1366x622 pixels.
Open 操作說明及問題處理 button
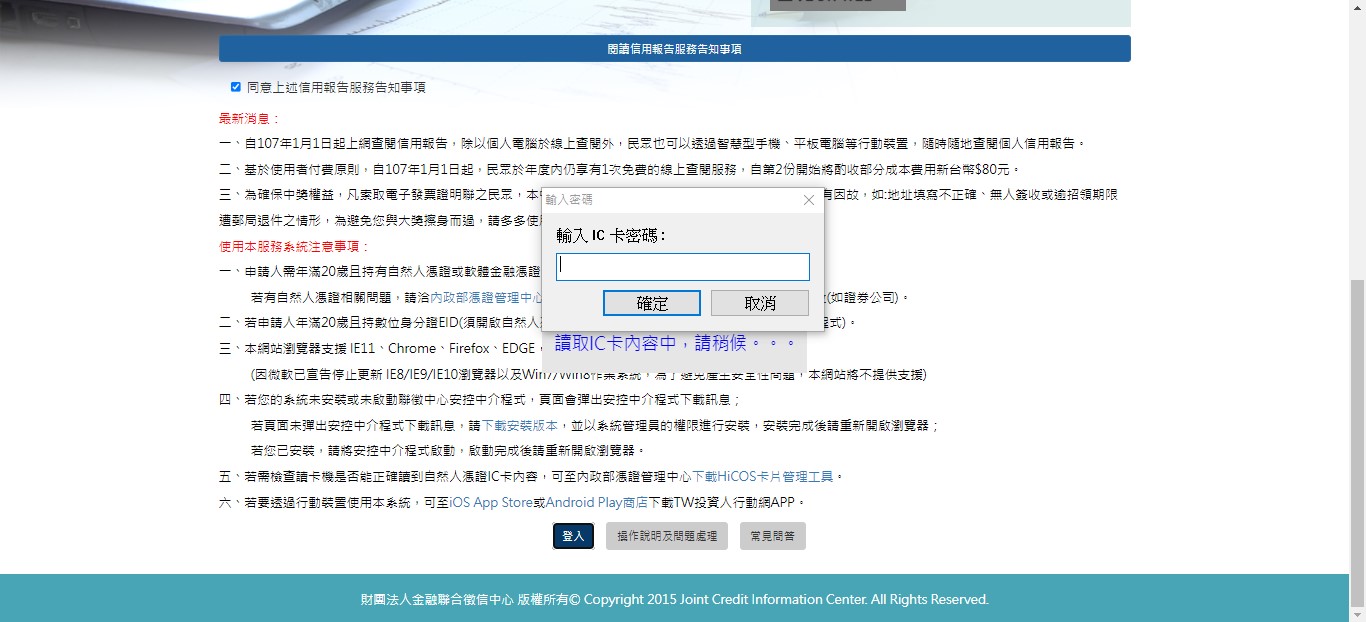coord(667,536)
